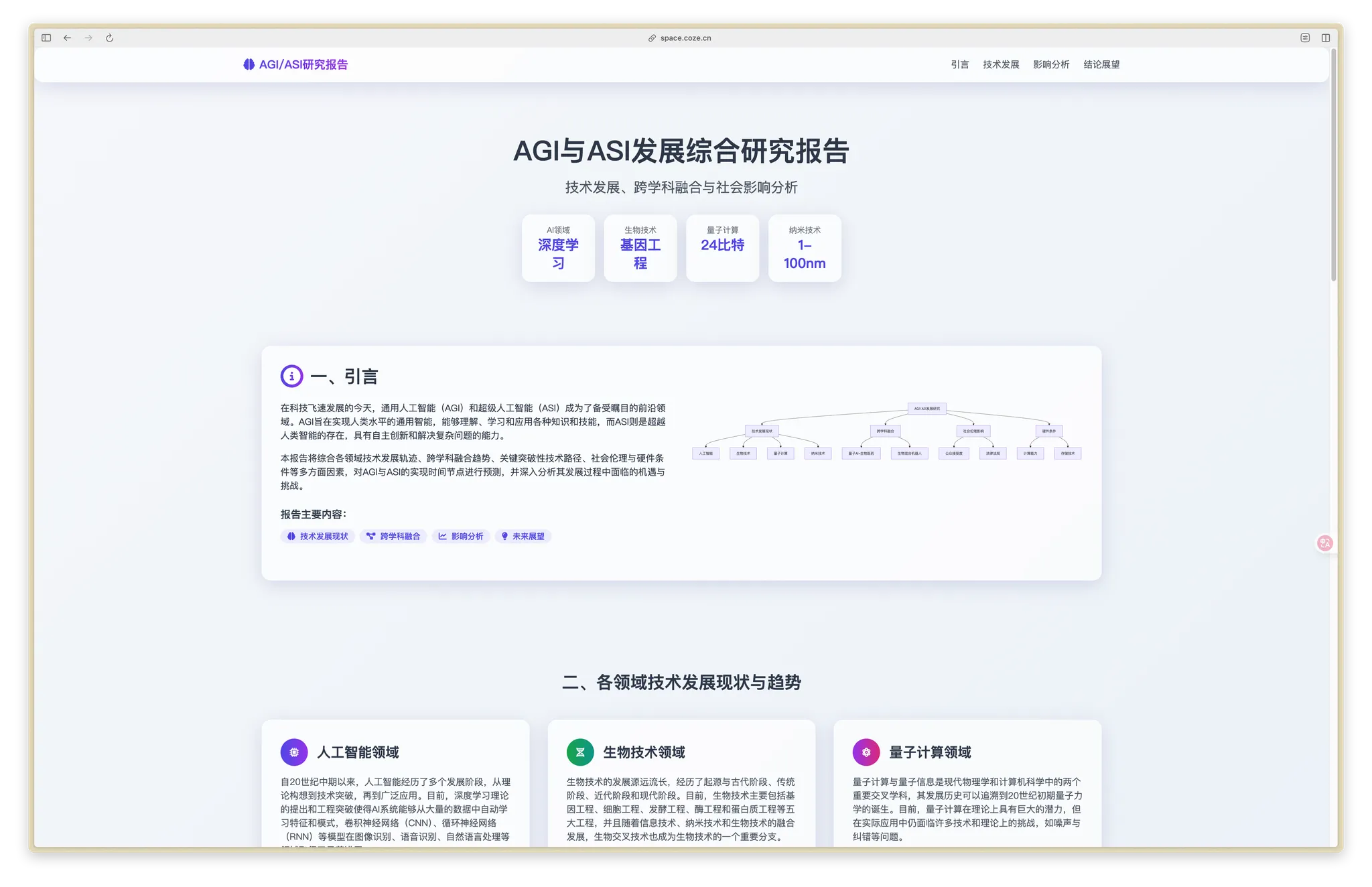Click the chart icon inside 影响分析 chip
Viewport: 1372px width, 887px height.
tap(442, 536)
